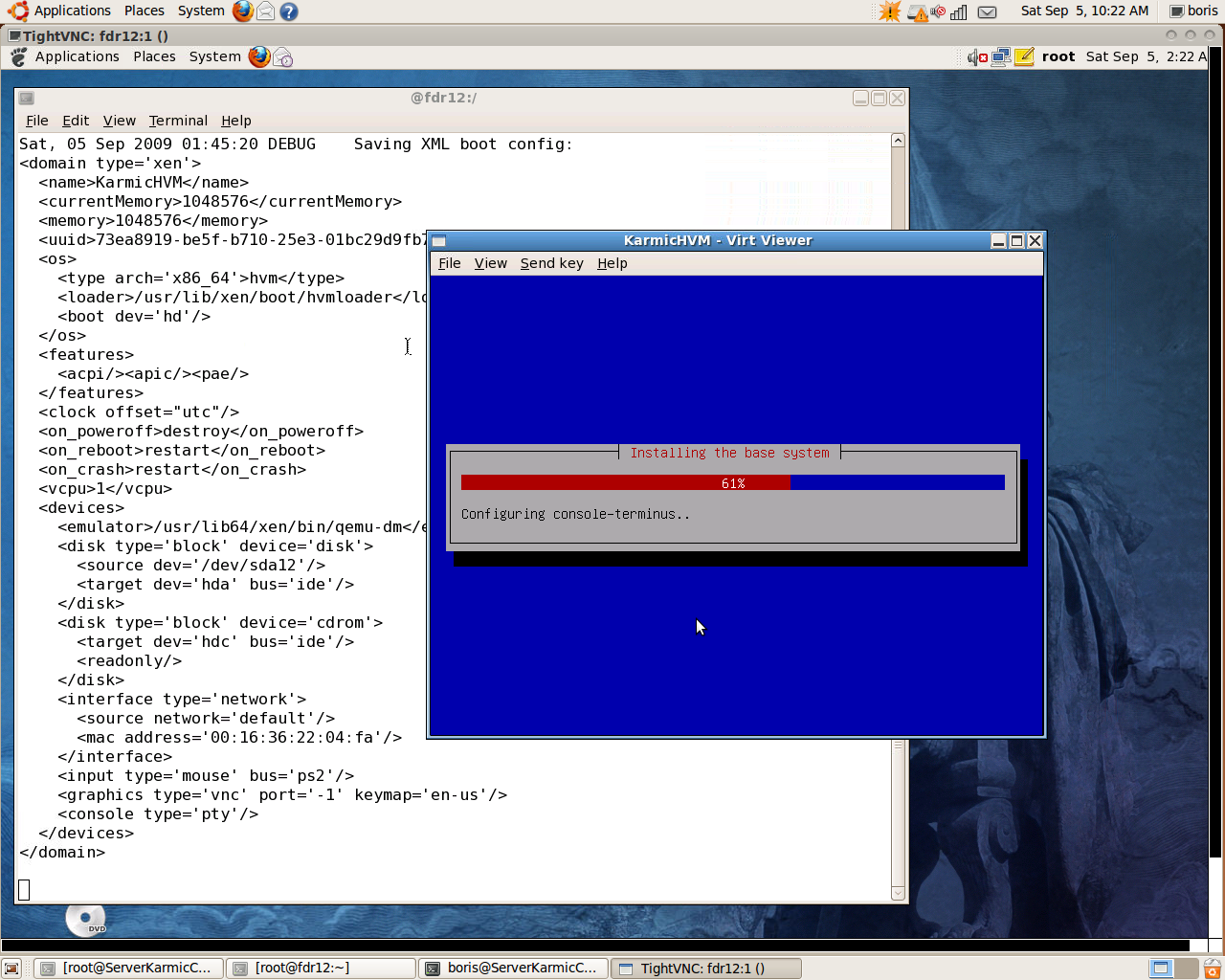The height and width of the screenshot is (980, 1225).
Task: Click the muted volume icon in outer panel
Action: click(938, 11)
